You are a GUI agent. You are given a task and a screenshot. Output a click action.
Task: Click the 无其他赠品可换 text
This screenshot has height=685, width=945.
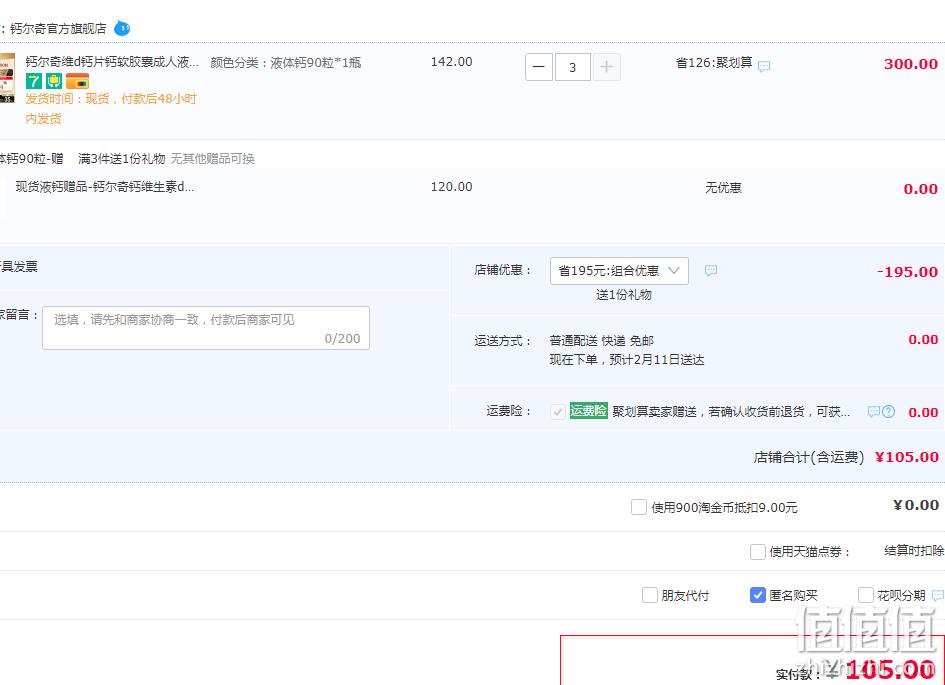coord(212,158)
